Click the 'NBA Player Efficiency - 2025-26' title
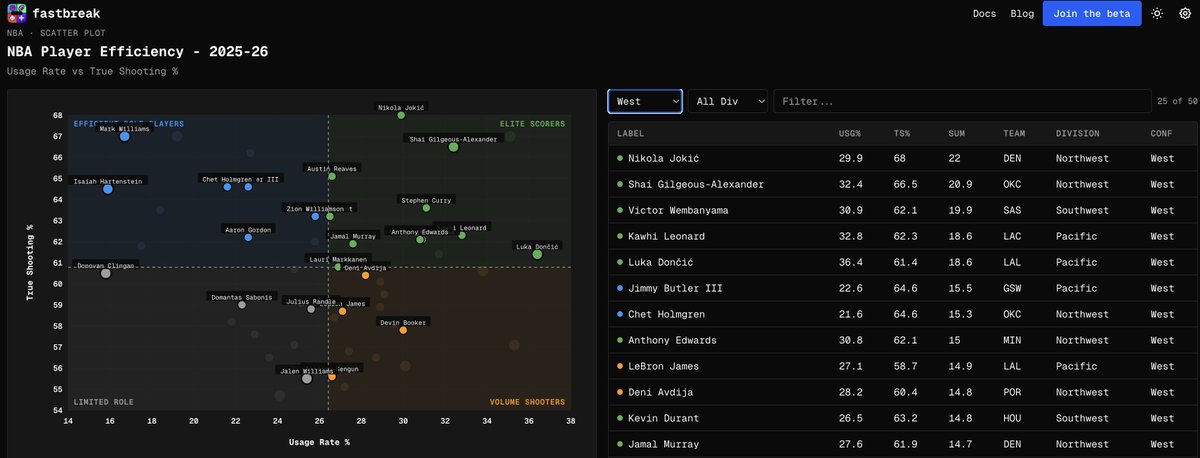 (137, 51)
